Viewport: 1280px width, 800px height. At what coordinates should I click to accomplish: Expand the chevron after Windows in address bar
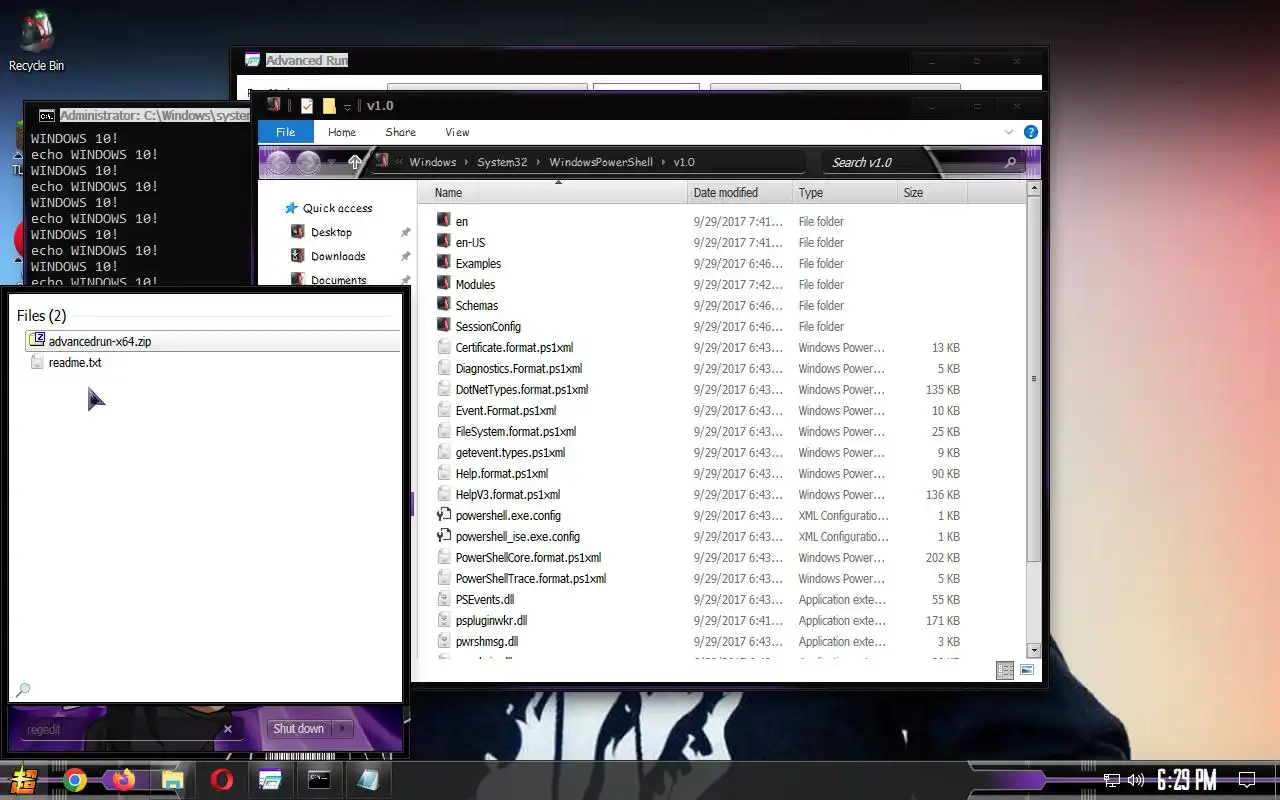[466, 162]
